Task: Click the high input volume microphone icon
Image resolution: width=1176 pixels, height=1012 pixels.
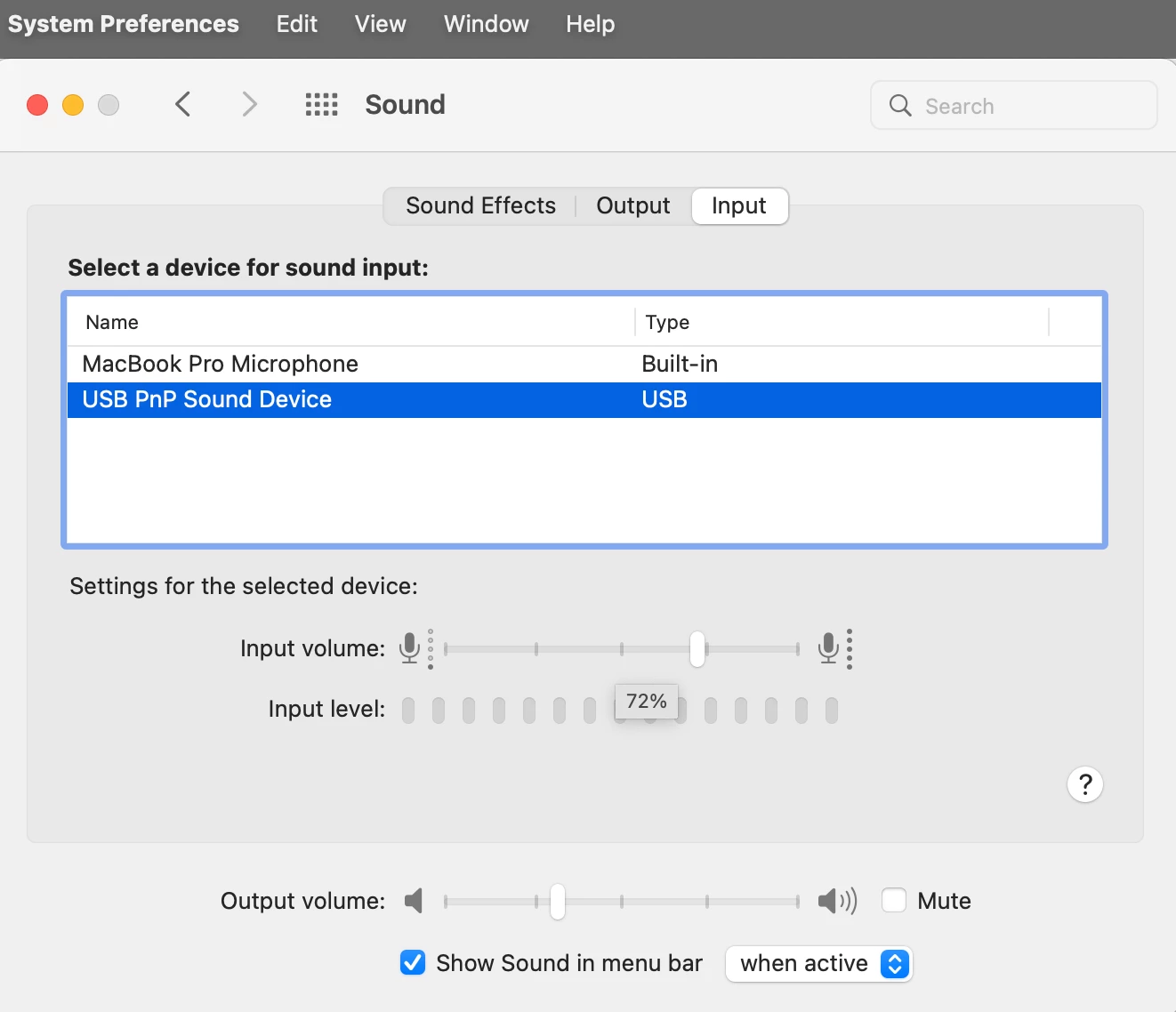Action: pos(829,648)
